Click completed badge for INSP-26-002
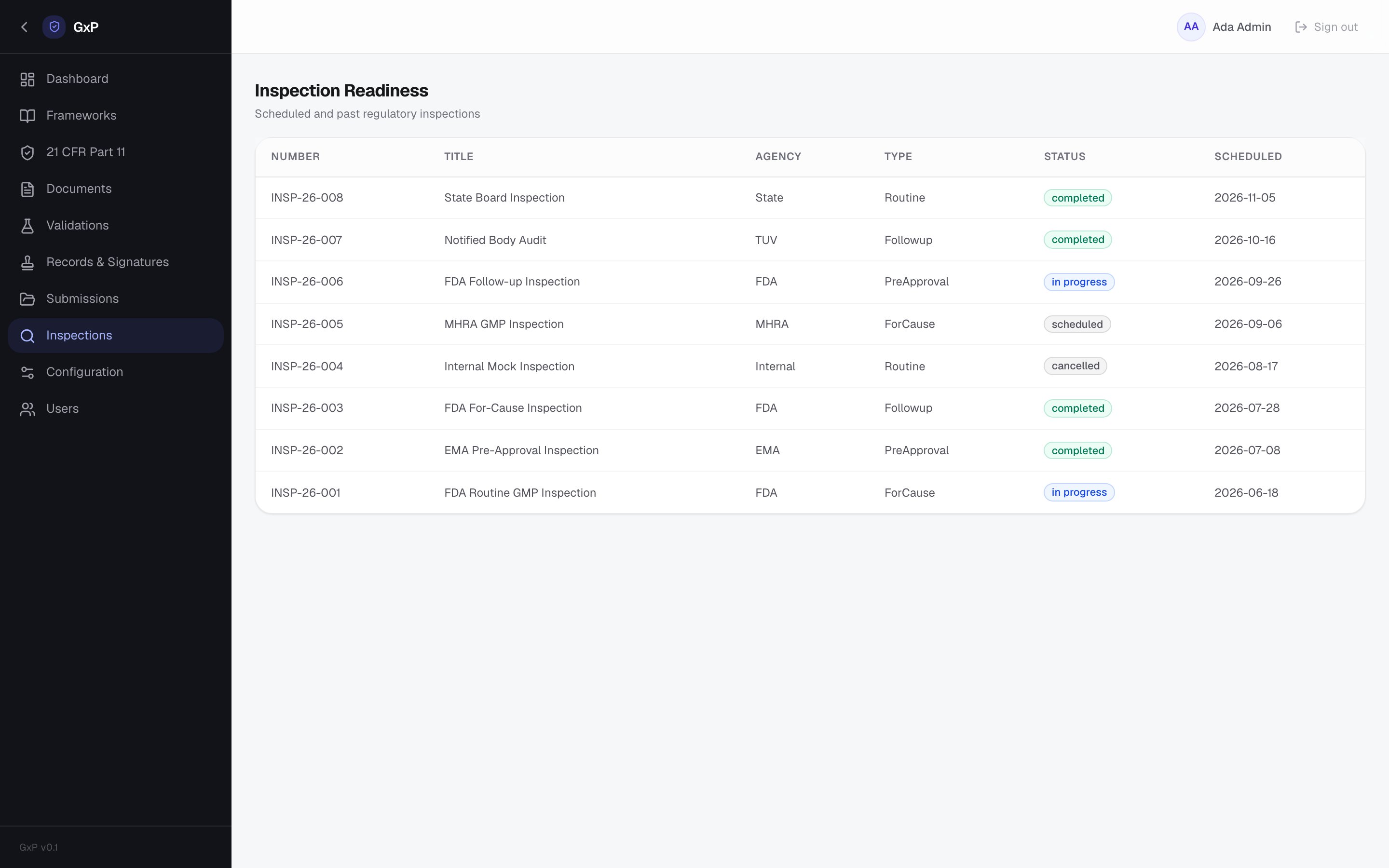Viewport: 1389px width, 868px height. 1077,451
